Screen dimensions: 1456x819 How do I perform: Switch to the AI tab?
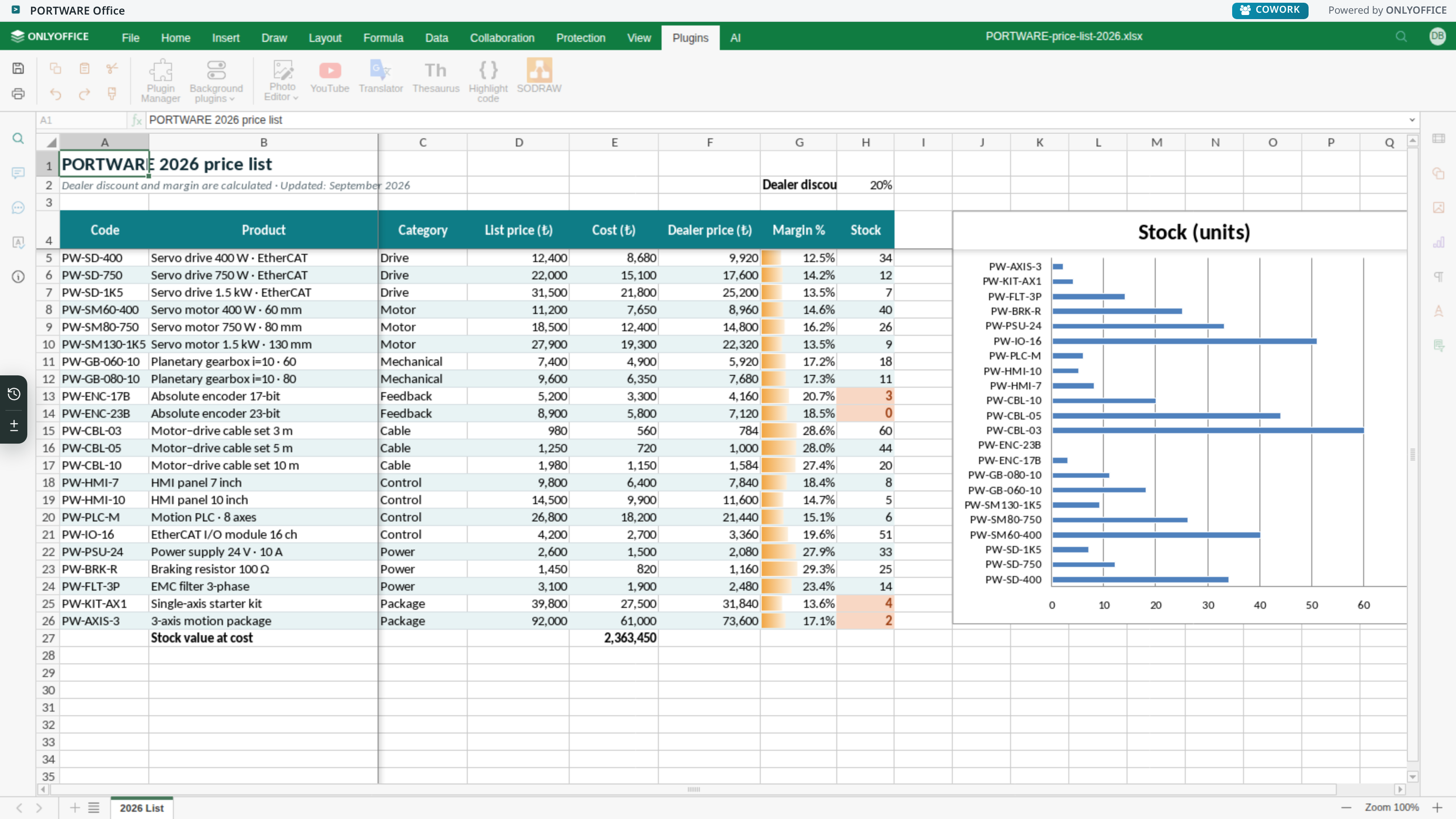[735, 38]
